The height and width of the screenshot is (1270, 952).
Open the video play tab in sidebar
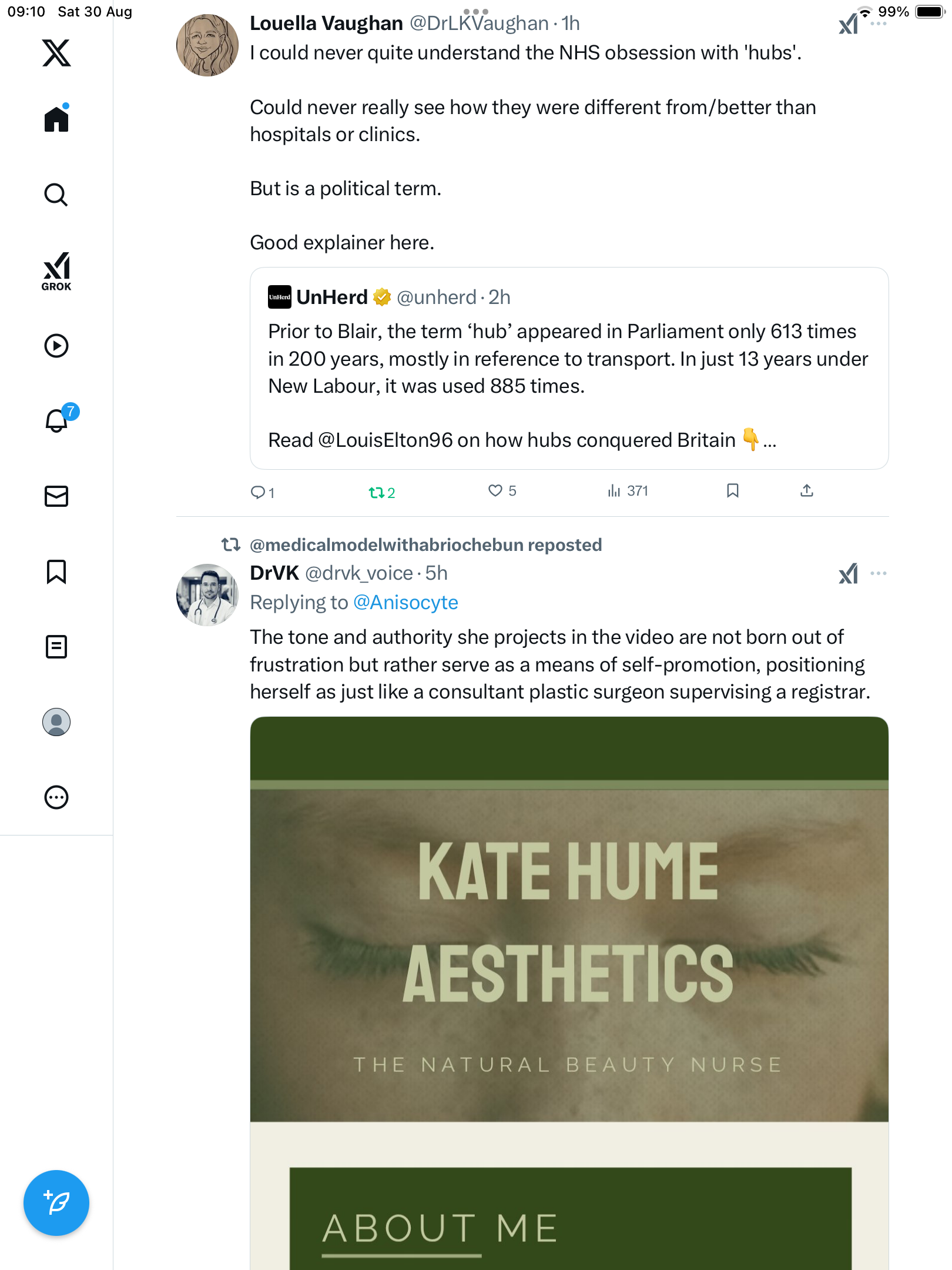coord(56,346)
